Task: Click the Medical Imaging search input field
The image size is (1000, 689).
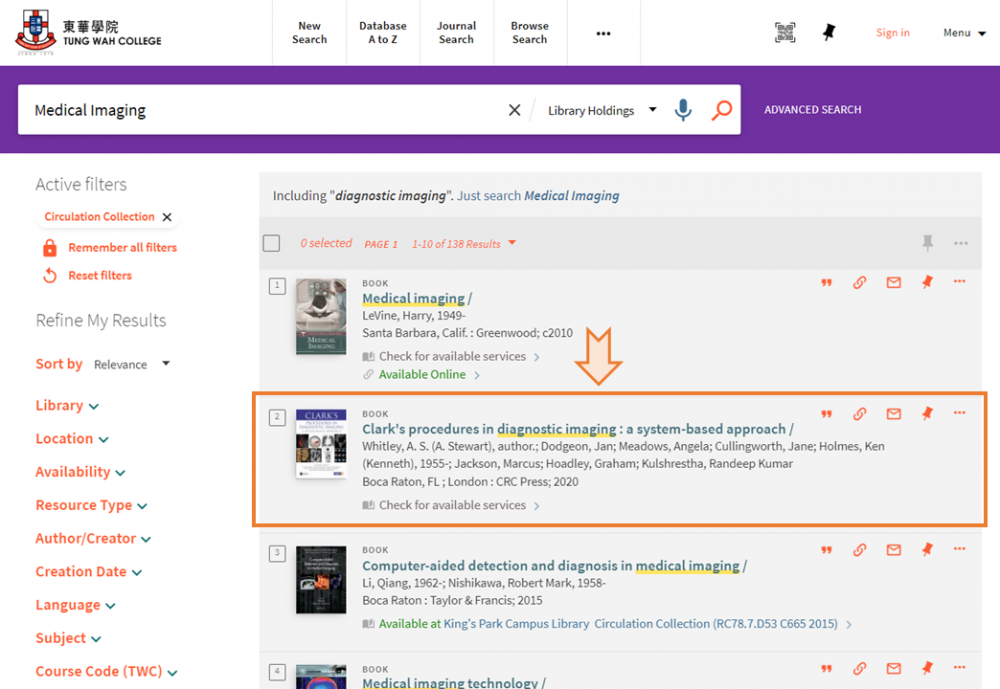Action: click(265, 110)
